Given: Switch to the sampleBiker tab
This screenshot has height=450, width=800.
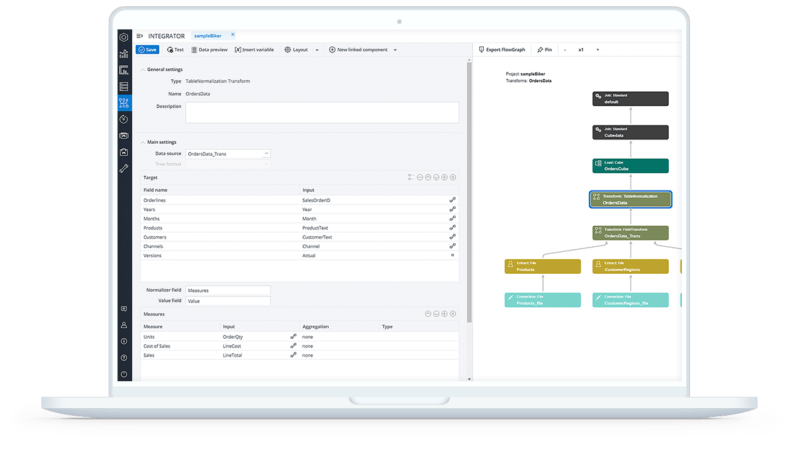Looking at the screenshot, I should [x=210, y=35].
